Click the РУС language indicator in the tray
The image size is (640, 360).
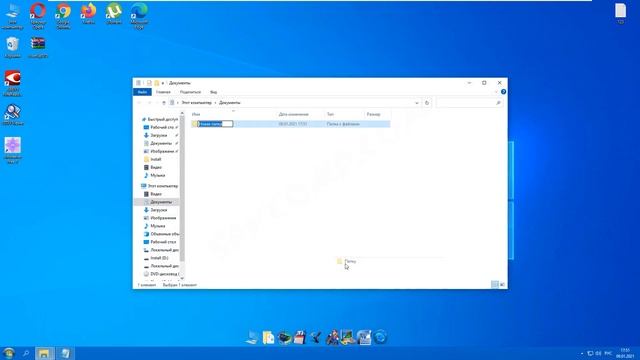coord(608,353)
